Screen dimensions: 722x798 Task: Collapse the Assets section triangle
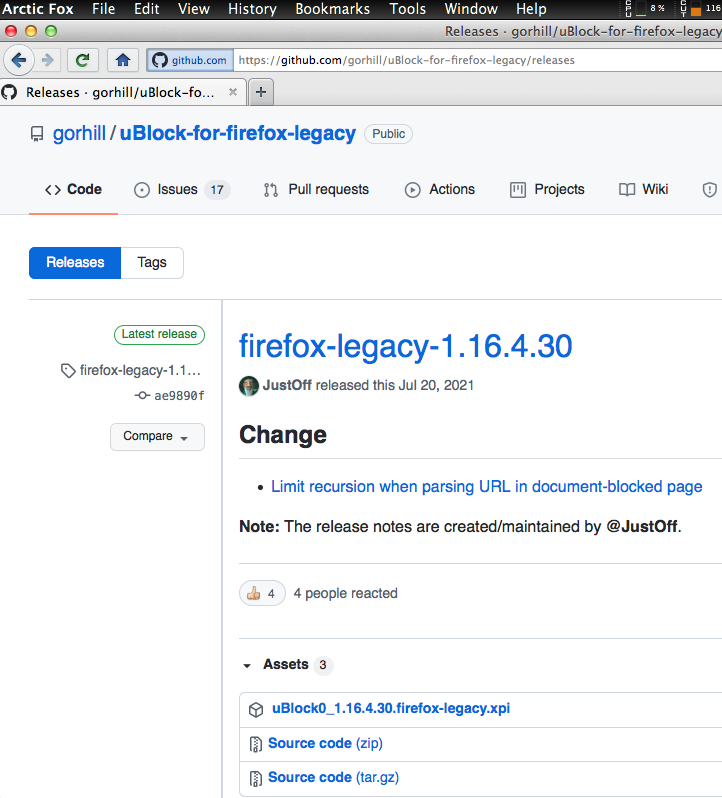pyautogui.click(x=247, y=665)
